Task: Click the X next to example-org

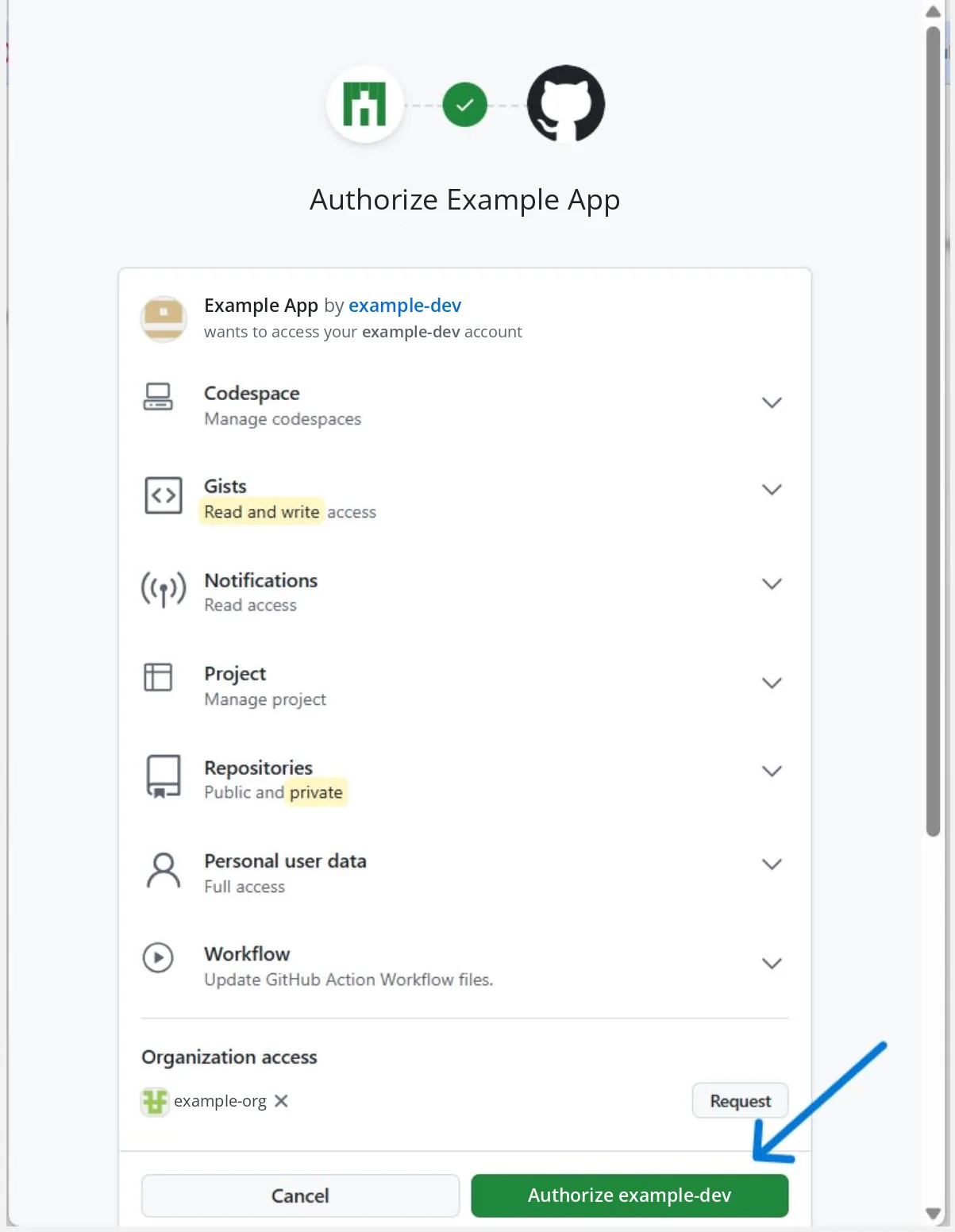Action: (281, 1101)
